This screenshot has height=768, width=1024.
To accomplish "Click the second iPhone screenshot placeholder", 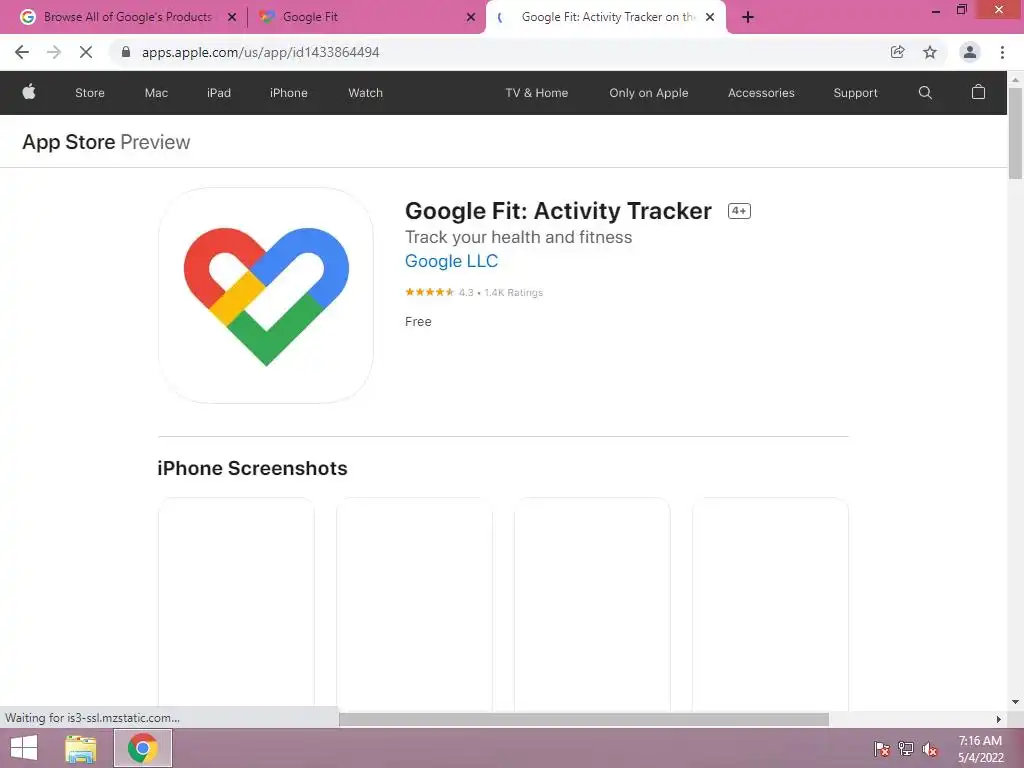I will click(x=414, y=604).
